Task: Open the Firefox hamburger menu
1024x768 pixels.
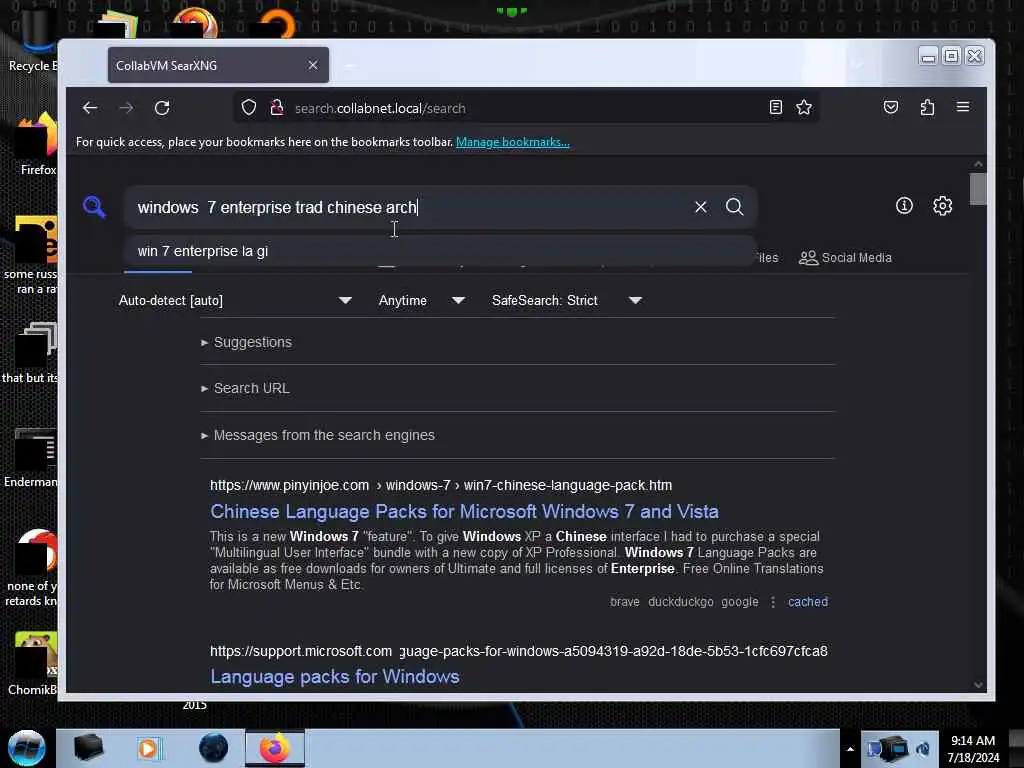Action: pos(963,107)
